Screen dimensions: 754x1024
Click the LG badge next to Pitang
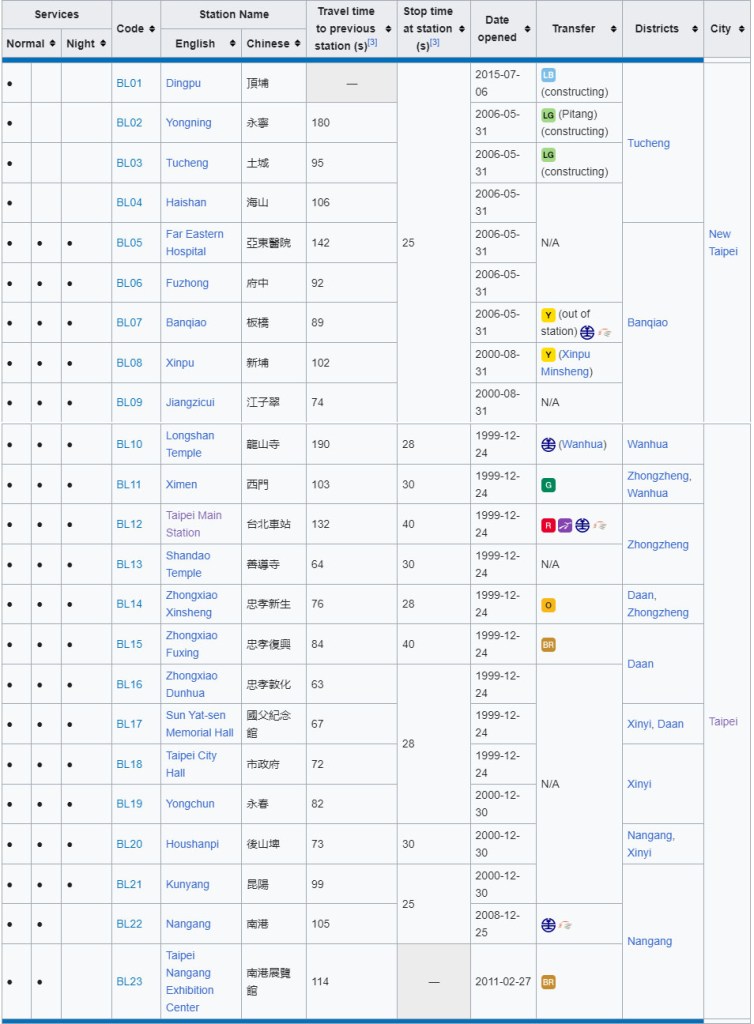548,115
